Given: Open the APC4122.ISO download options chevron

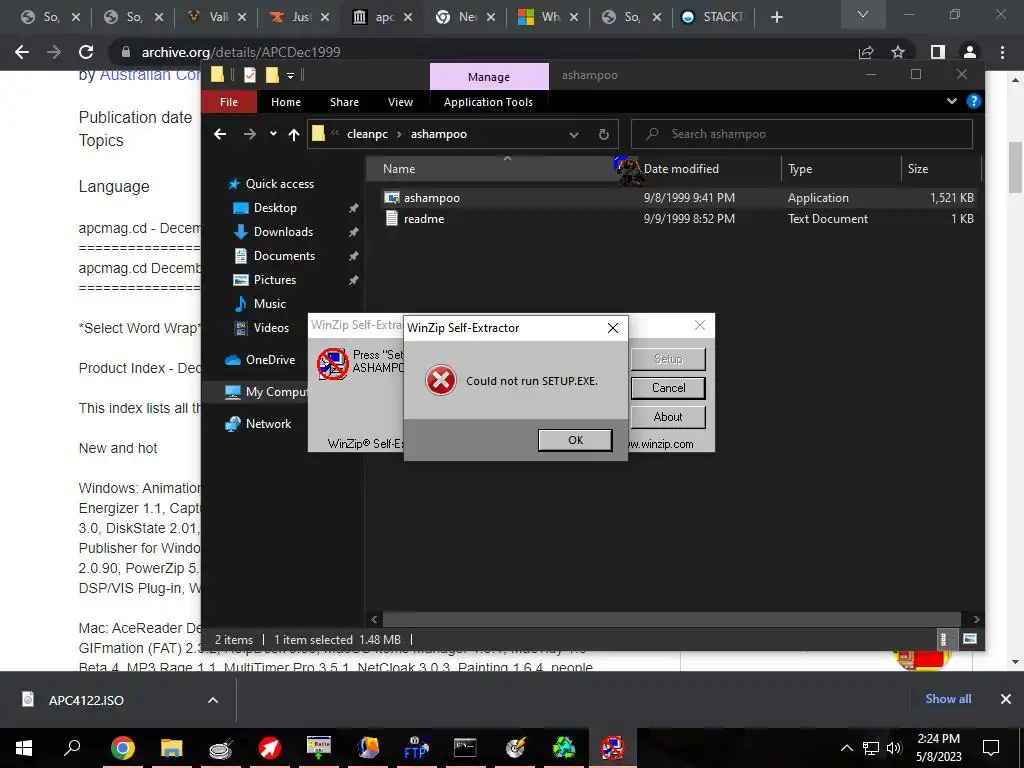Looking at the screenshot, I should [213, 700].
